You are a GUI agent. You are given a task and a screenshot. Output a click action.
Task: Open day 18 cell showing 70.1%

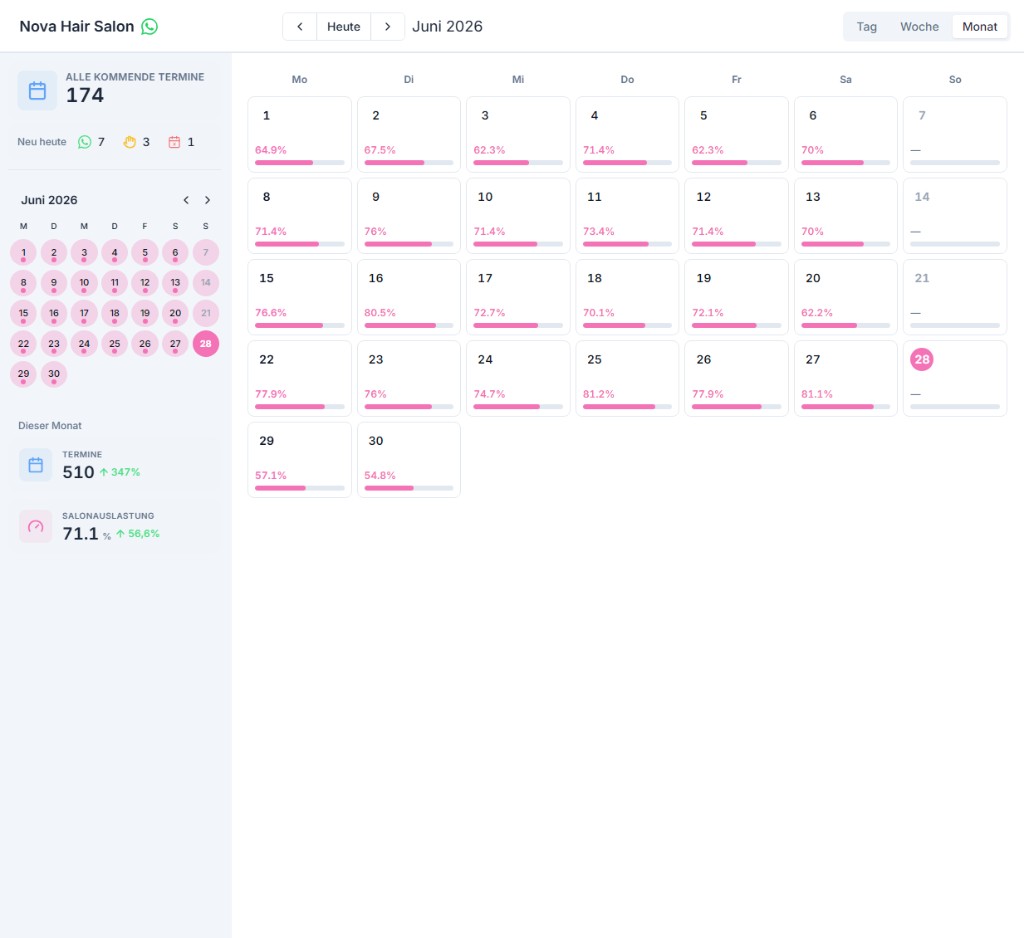tap(627, 297)
